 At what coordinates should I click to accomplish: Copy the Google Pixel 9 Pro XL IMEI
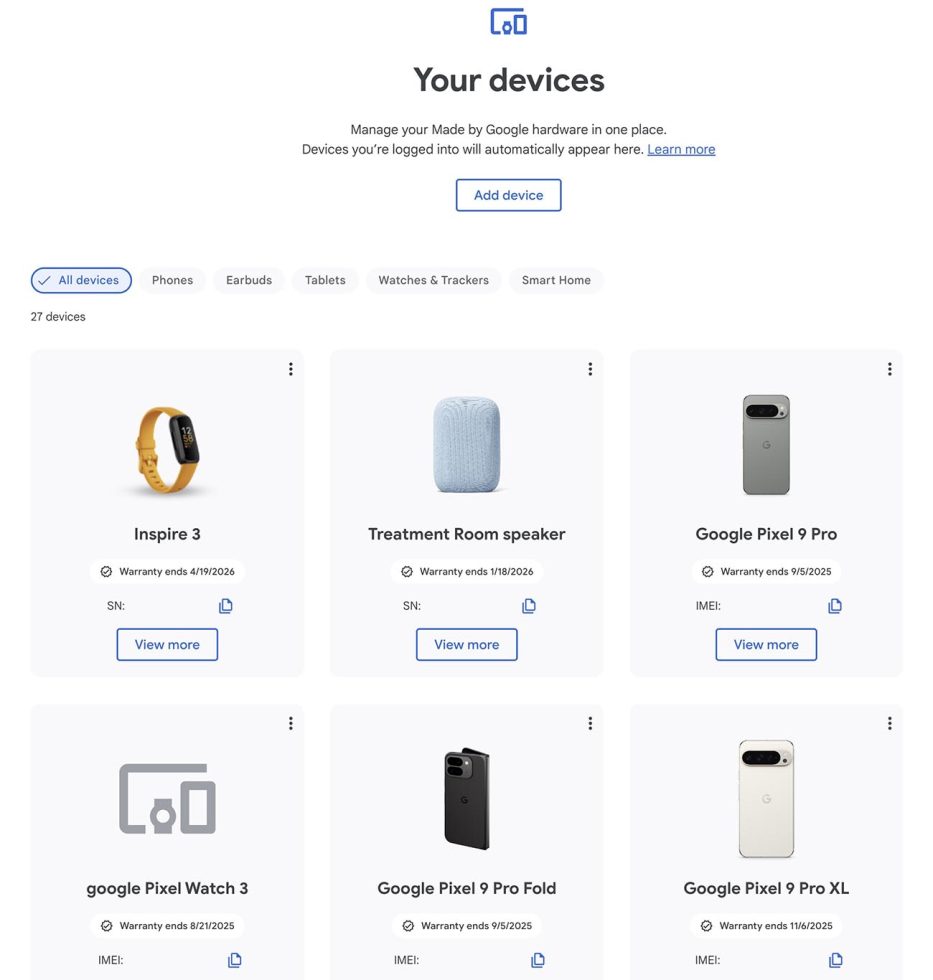tap(835, 959)
